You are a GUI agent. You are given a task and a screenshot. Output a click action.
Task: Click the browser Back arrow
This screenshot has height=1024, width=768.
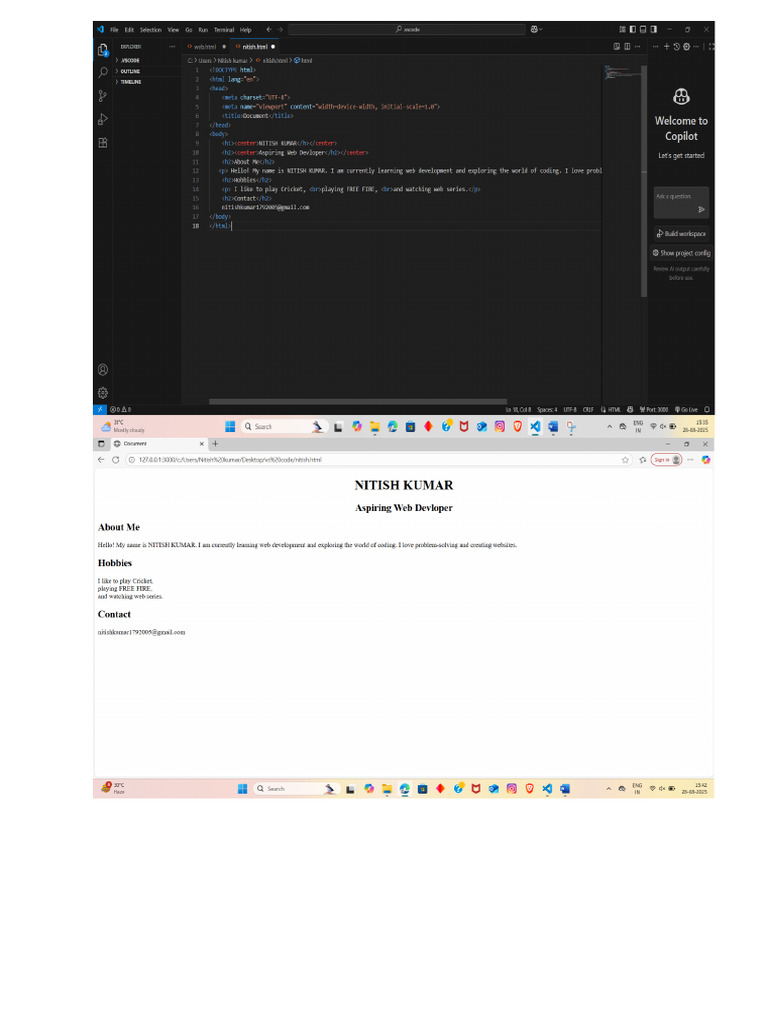pos(101,460)
